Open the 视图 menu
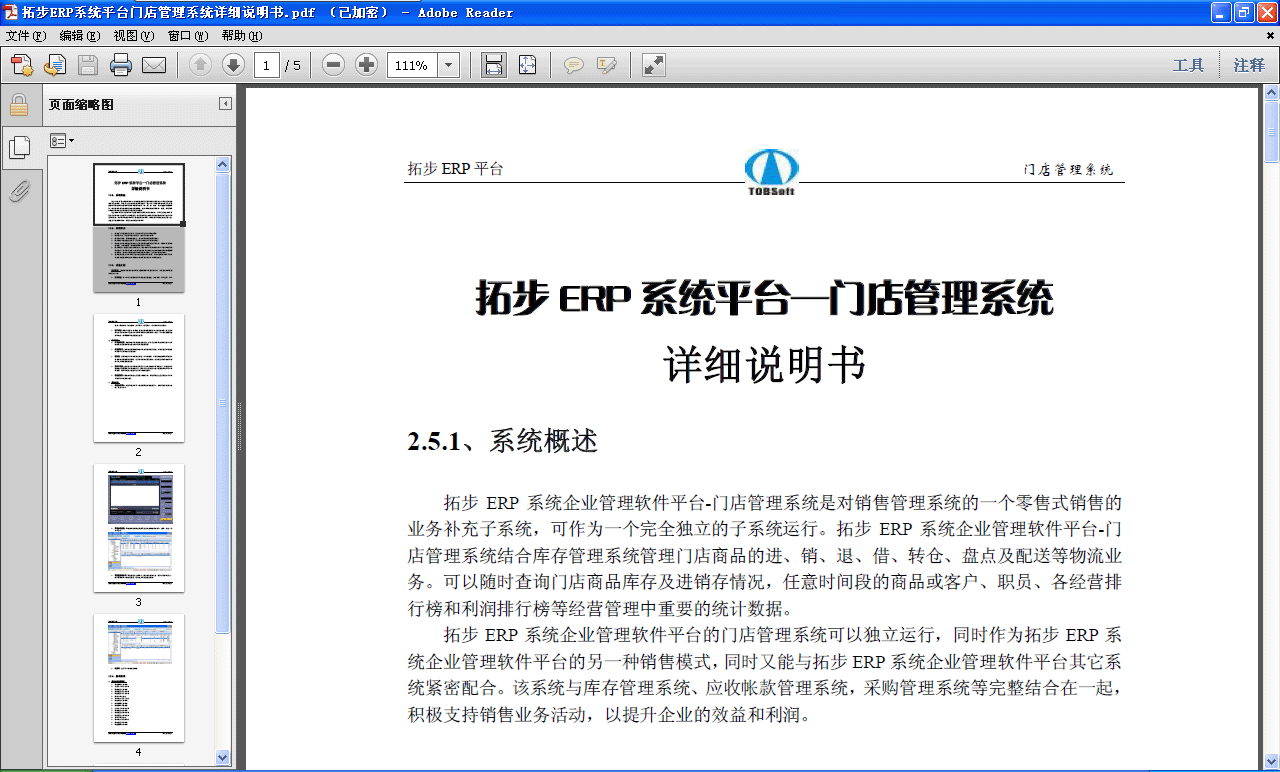Screen dimensions: 1280x772 (x=133, y=35)
